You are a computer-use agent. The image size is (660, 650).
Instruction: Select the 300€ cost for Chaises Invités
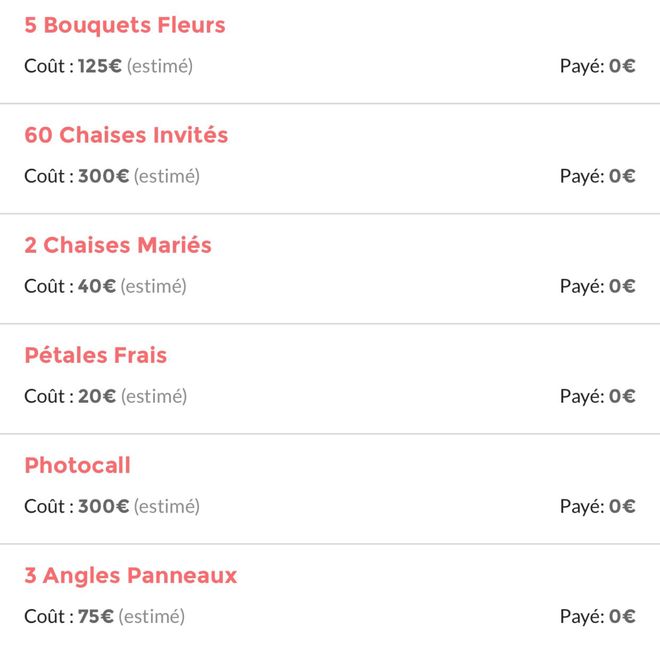104,176
